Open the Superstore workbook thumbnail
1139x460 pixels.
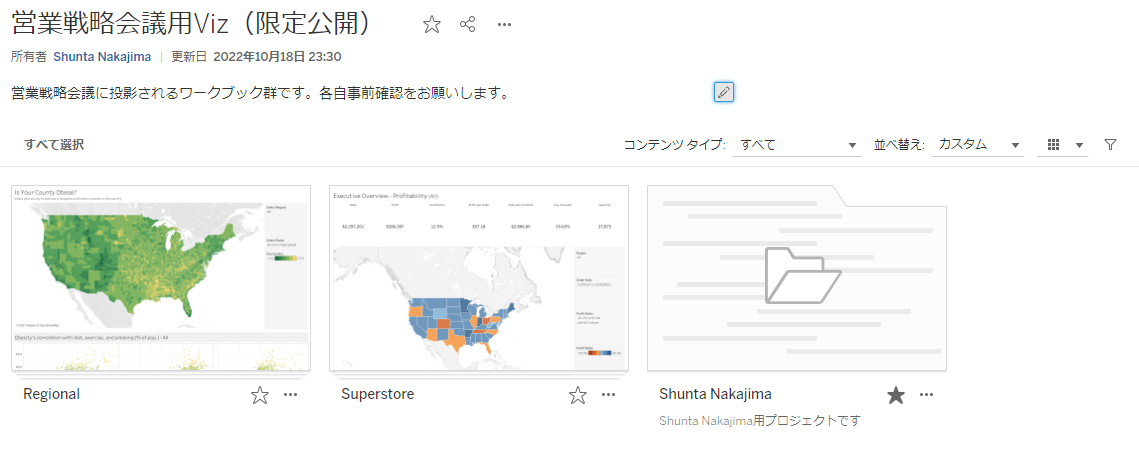coord(479,278)
